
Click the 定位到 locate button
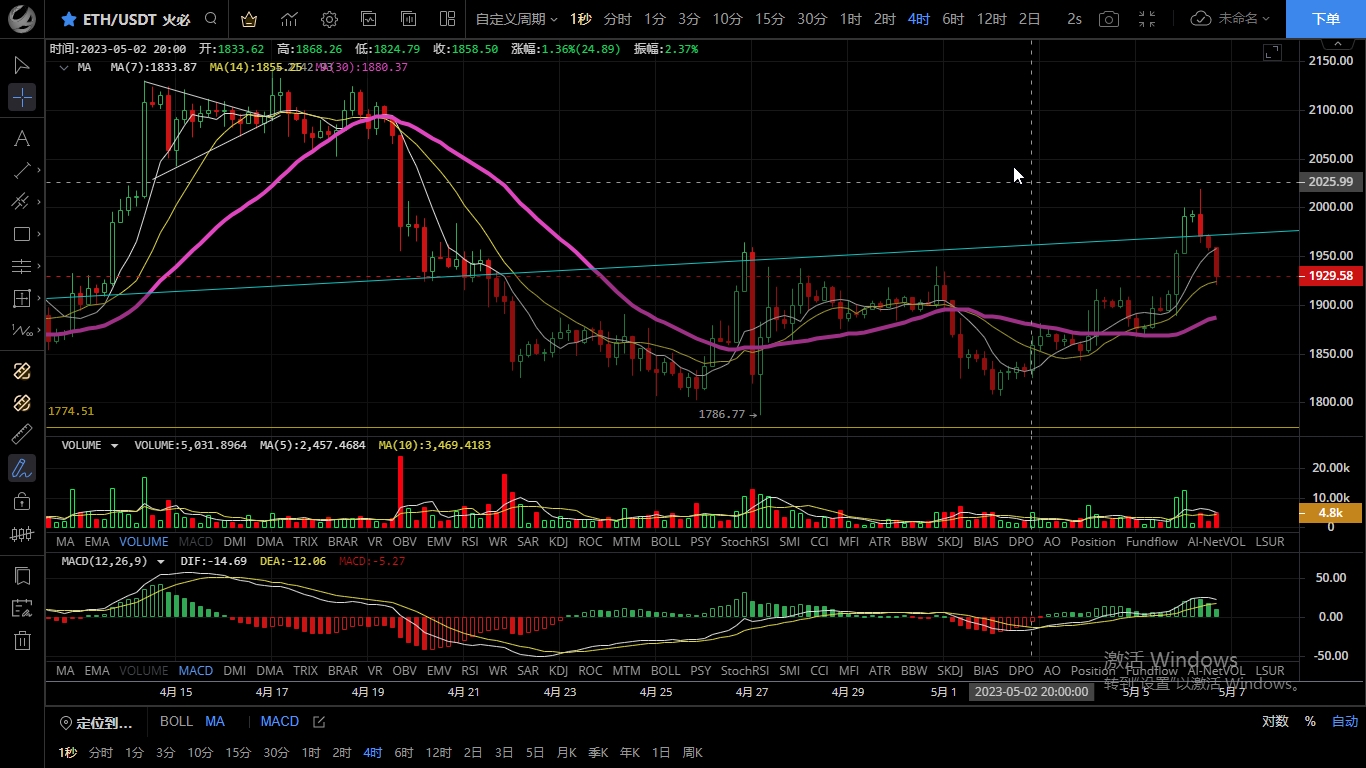[96, 722]
